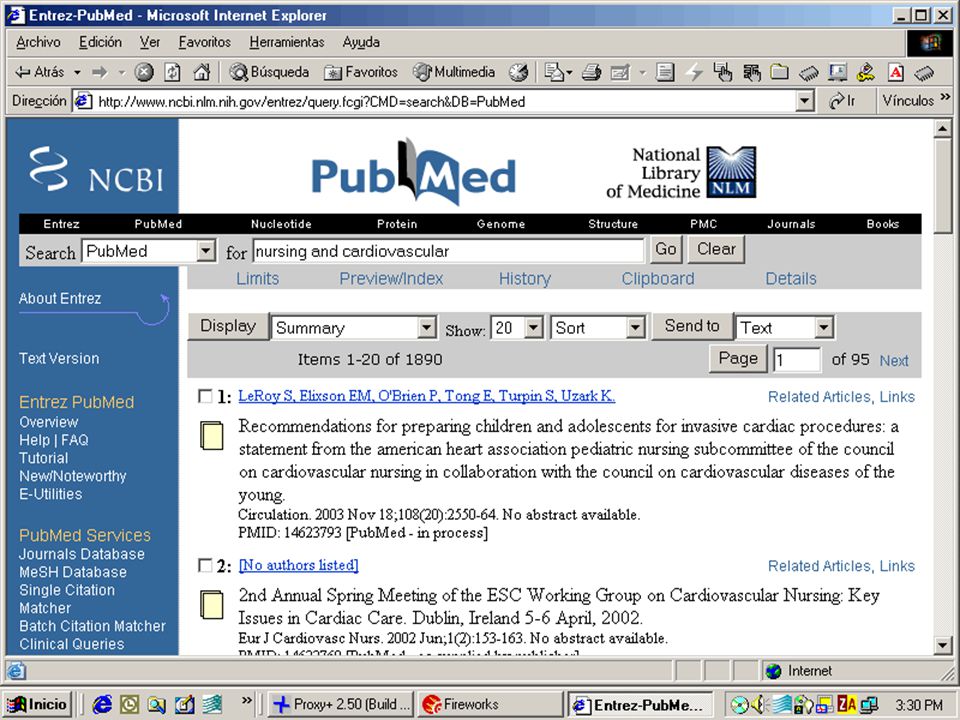Click the yellow folder toolbar icon
960x720 pixels.
pos(779,72)
